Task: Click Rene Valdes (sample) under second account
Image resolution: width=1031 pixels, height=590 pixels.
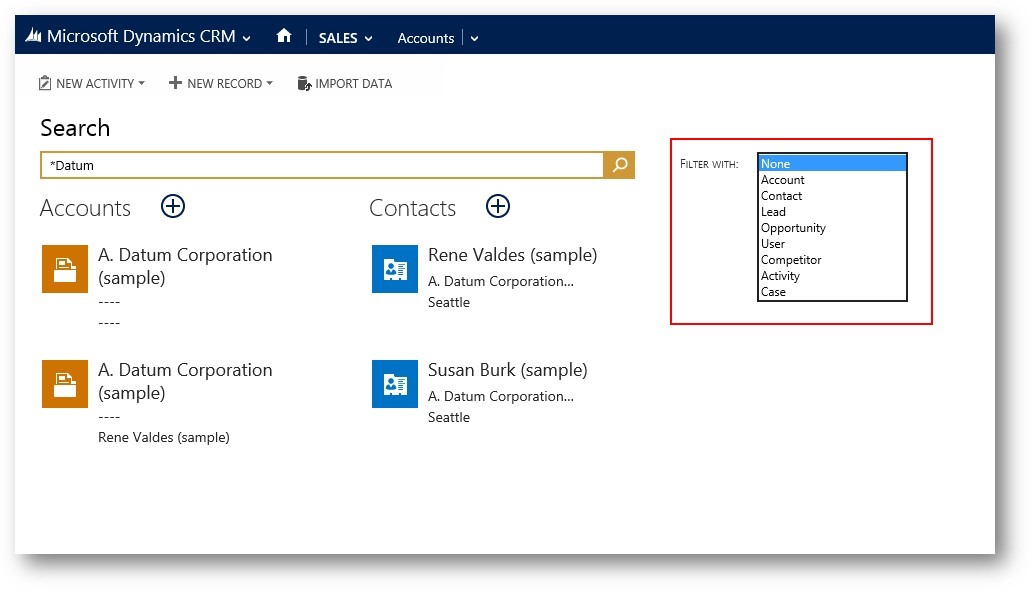Action: tap(164, 437)
